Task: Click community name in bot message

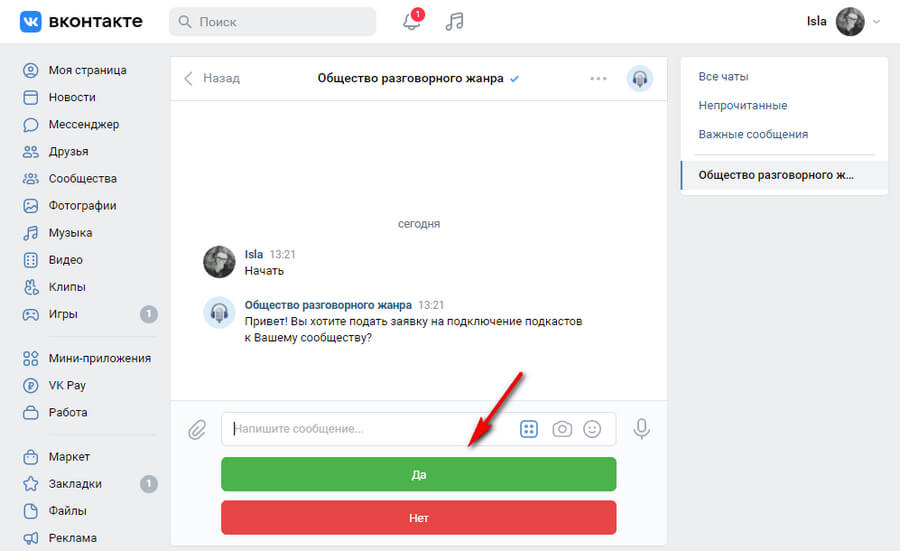Action: pyautogui.click(x=328, y=305)
